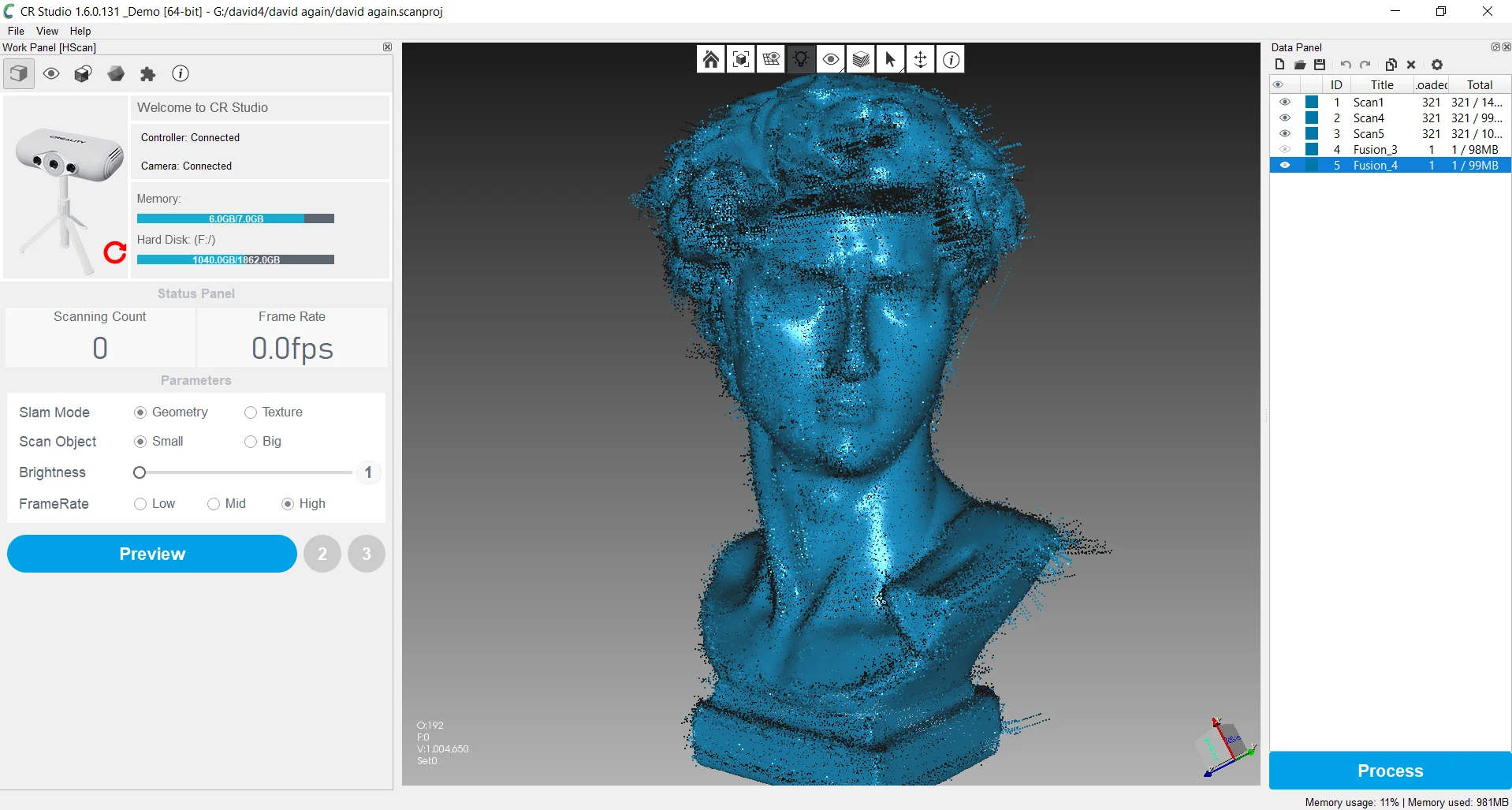Open the puzzle-piece plugin tab in Work Panel

tap(148, 74)
